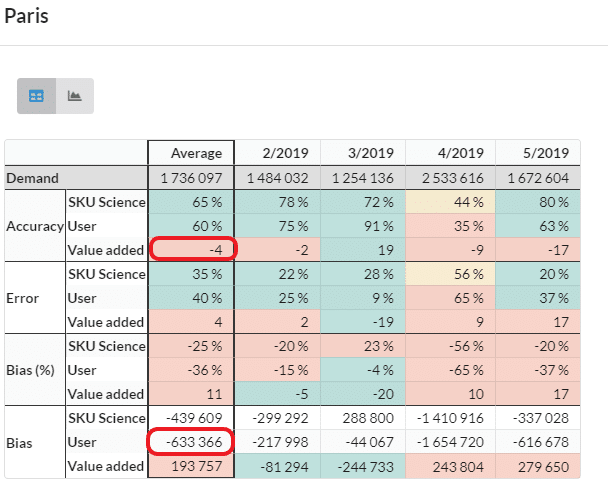Image resolution: width=608 pixels, height=499 pixels.
Task: Click the Paris page title
Action: (27, 17)
